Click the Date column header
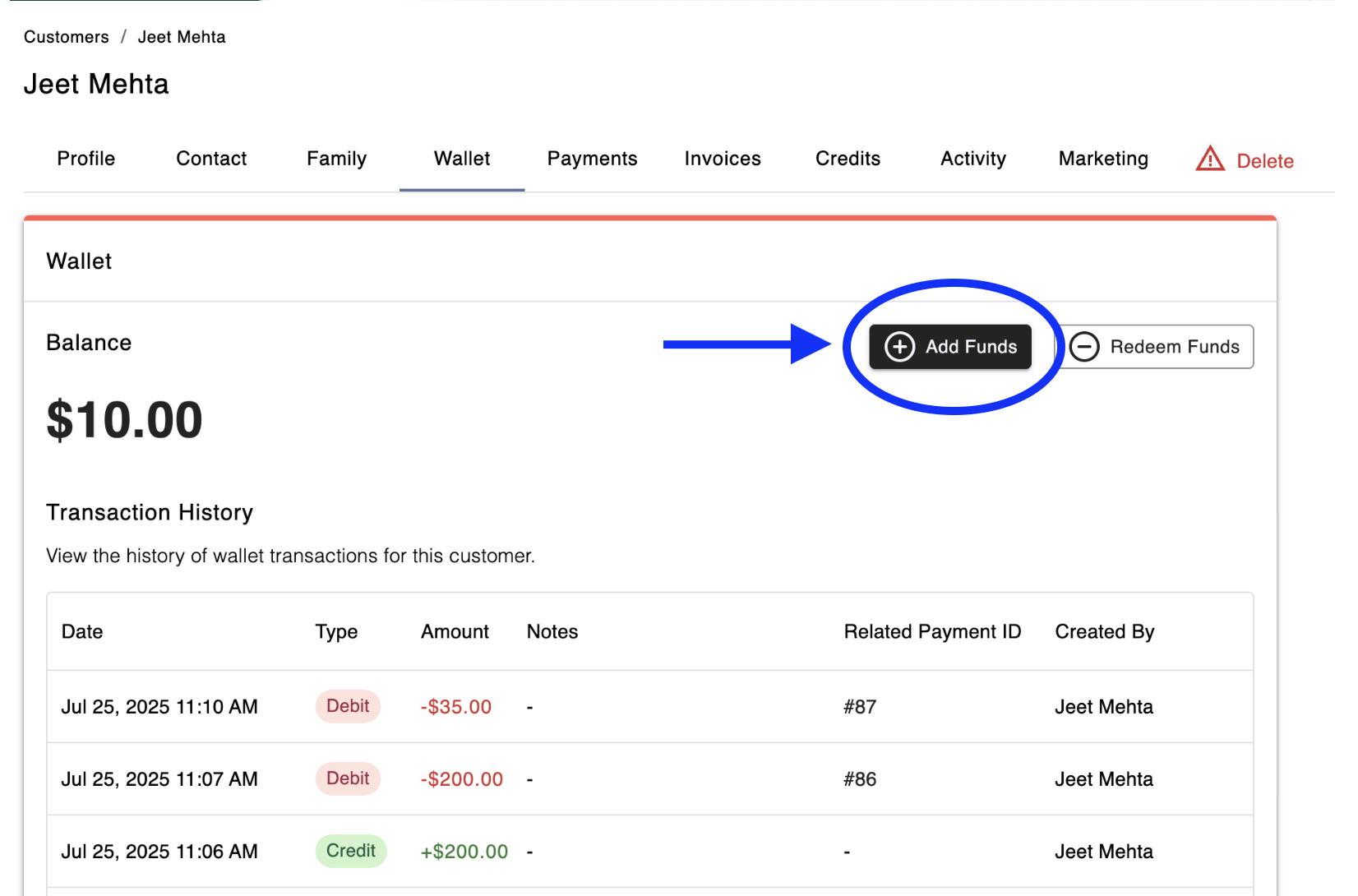The image size is (1358, 896). pyautogui.click(x=82, y=631)
